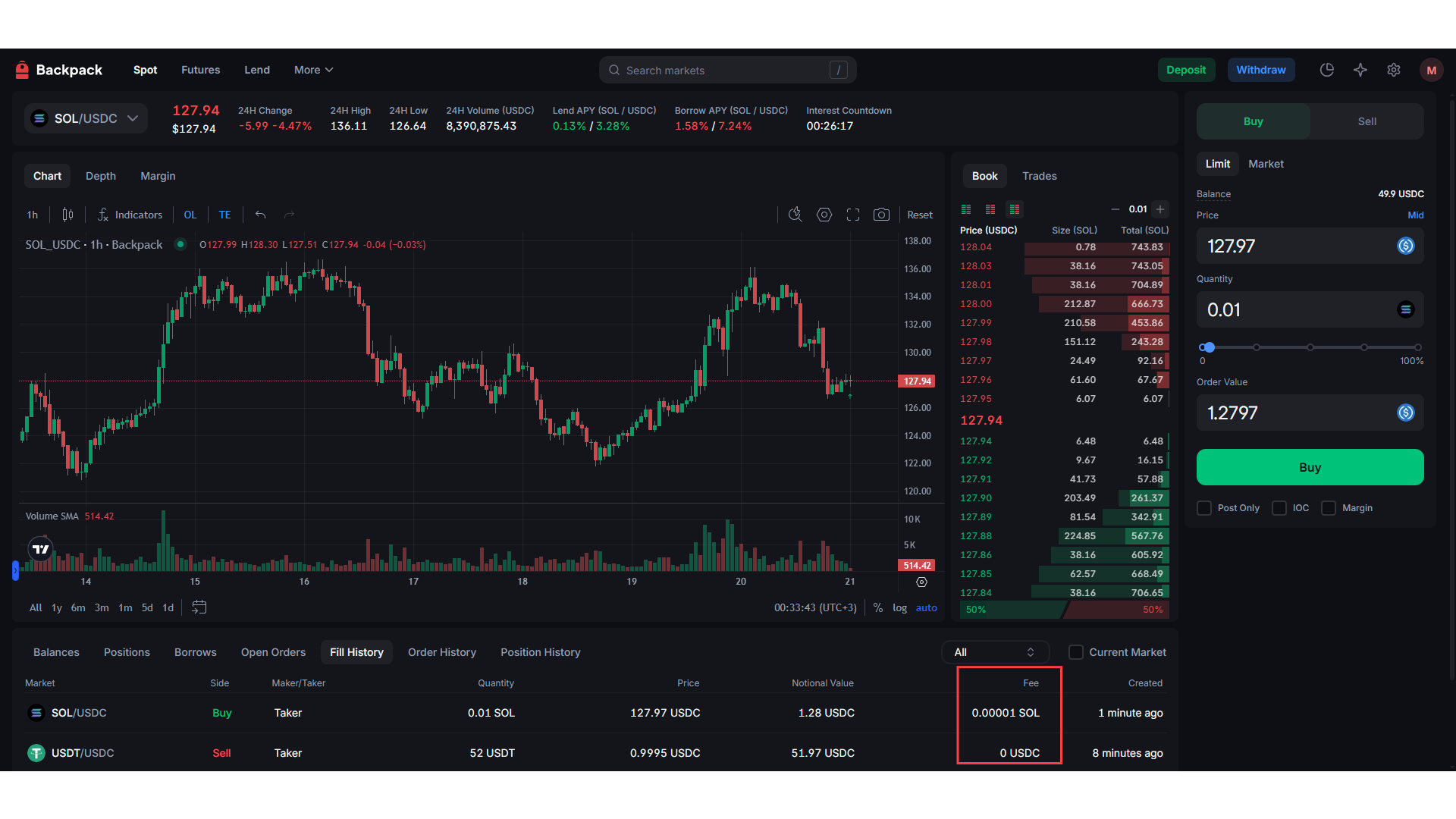Check the Current Market filter
1456x819 pixels.
(x=1076, y=652)
